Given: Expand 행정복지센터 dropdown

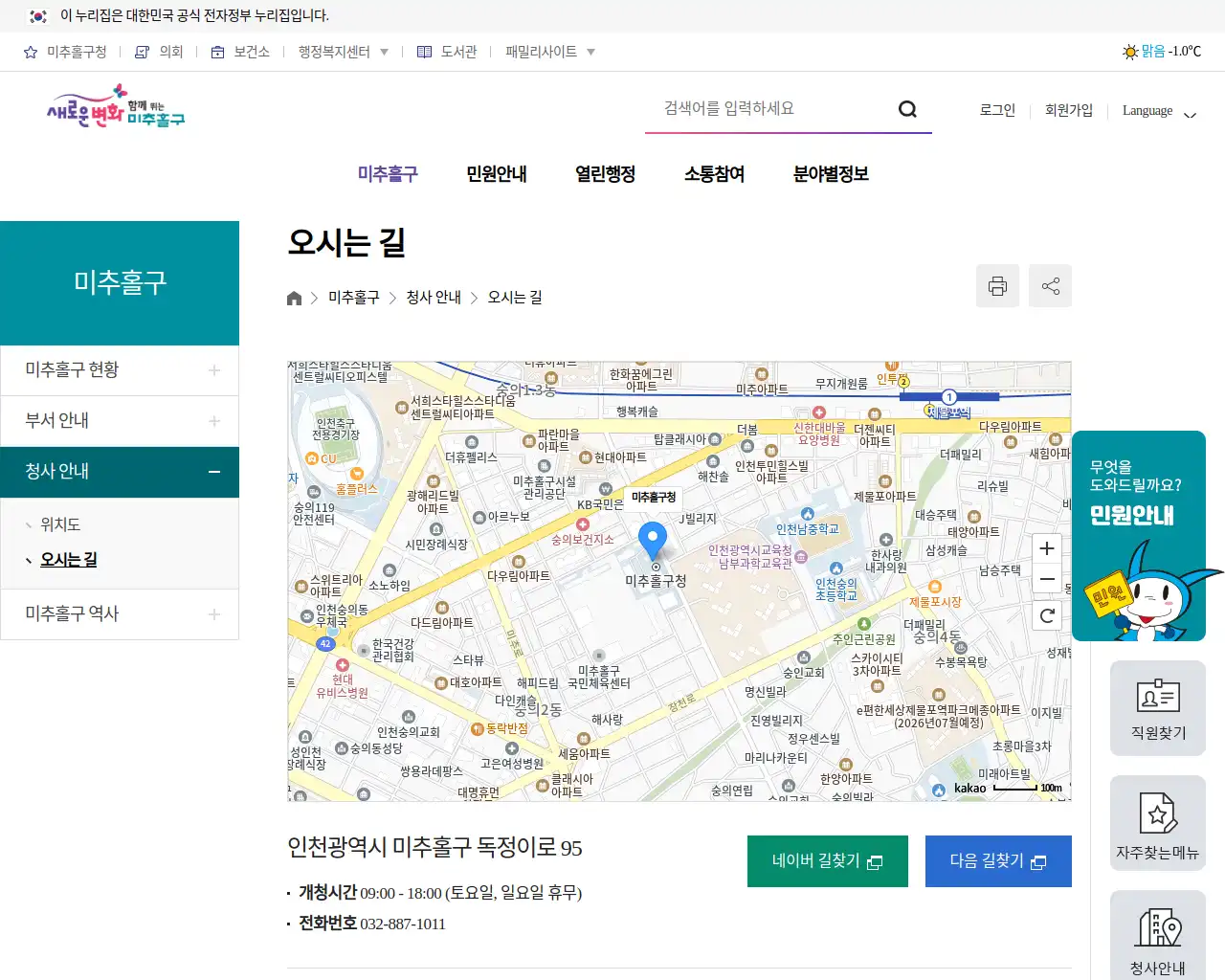Looking at the screenshot, I should pos(343,52).
